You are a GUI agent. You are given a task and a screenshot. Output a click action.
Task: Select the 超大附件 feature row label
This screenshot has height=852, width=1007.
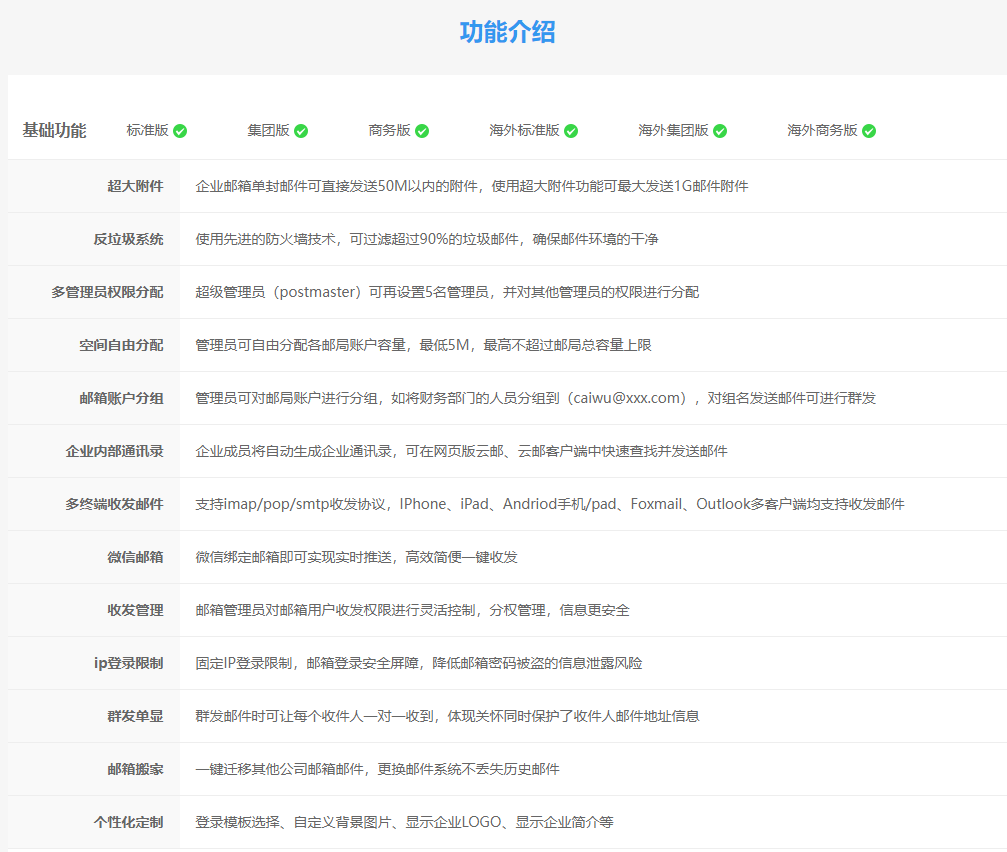coord(135,186)
